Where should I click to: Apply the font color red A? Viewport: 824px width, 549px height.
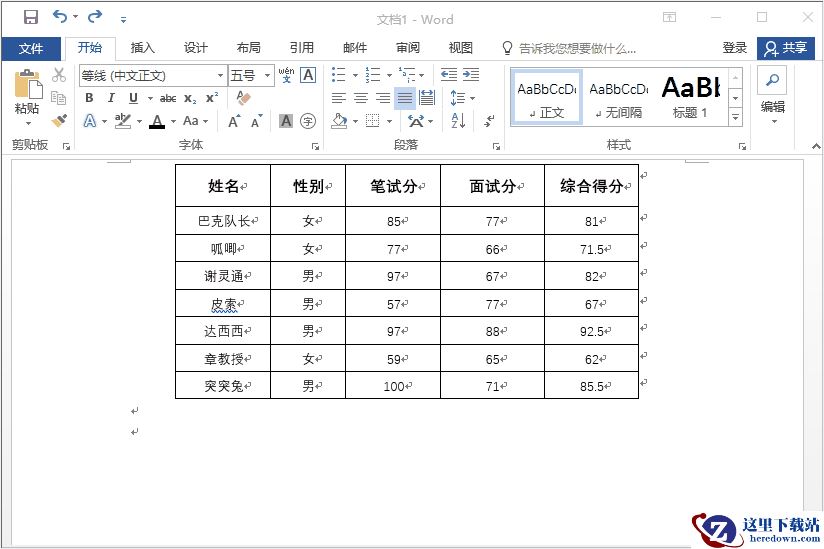(157, 121)
